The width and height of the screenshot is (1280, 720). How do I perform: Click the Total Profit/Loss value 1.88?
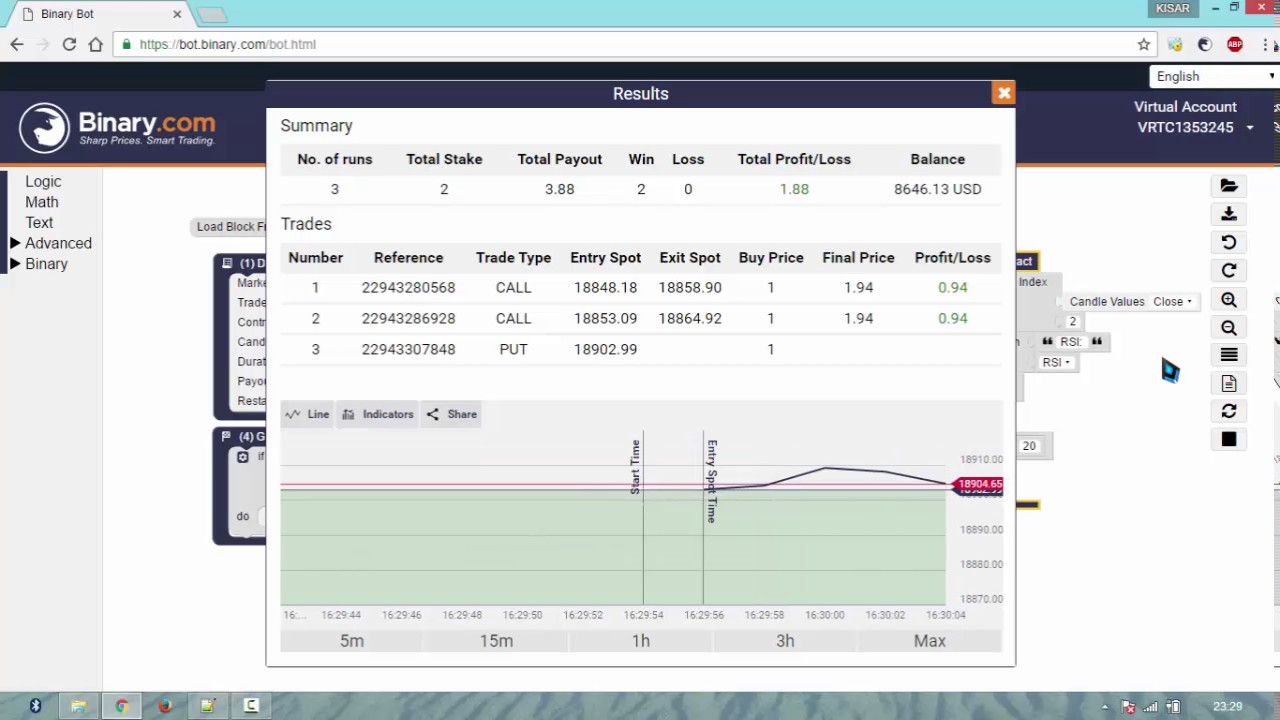point(794,189)
